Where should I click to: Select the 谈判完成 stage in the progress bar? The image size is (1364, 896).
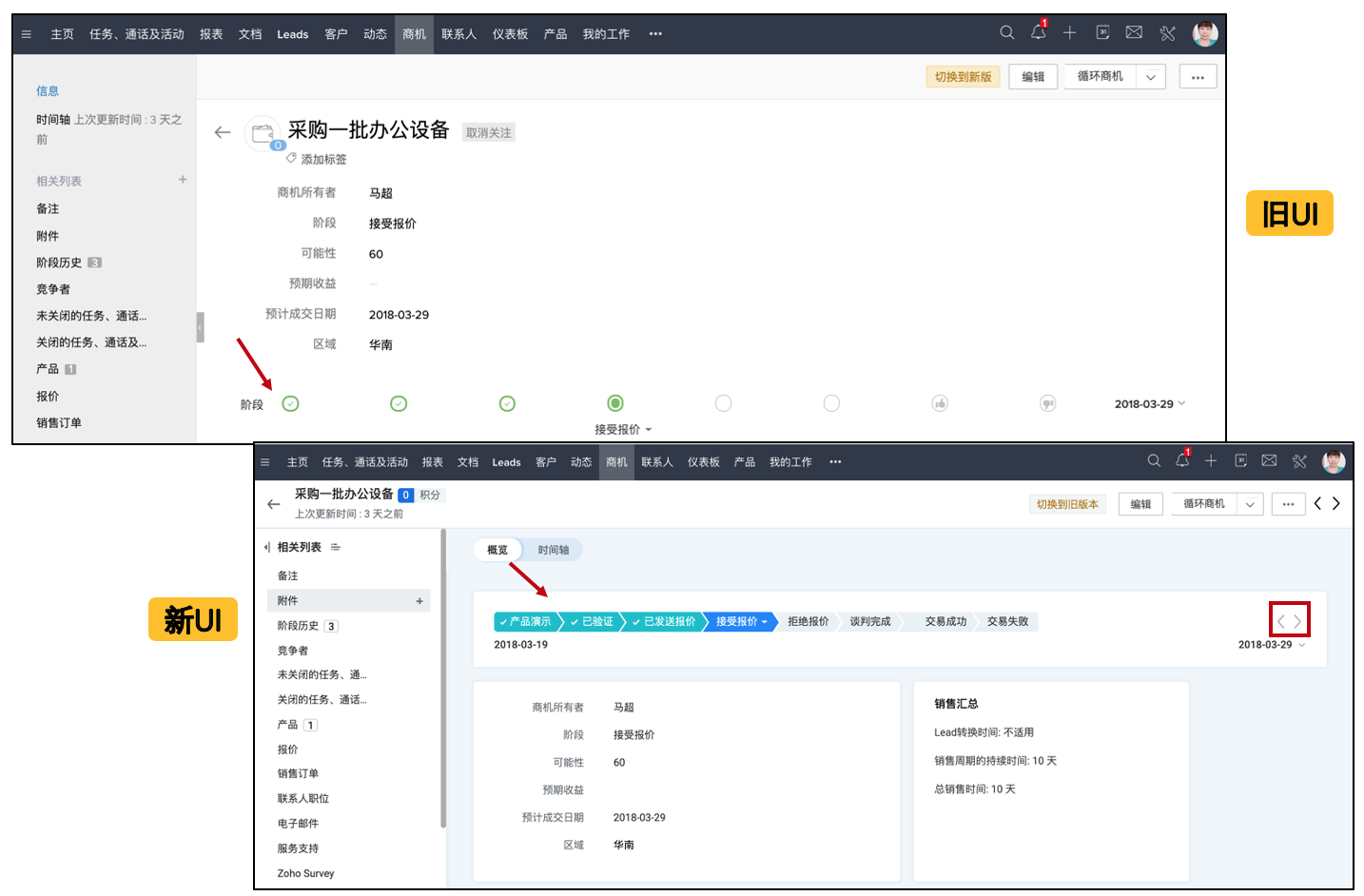[870, 621]
